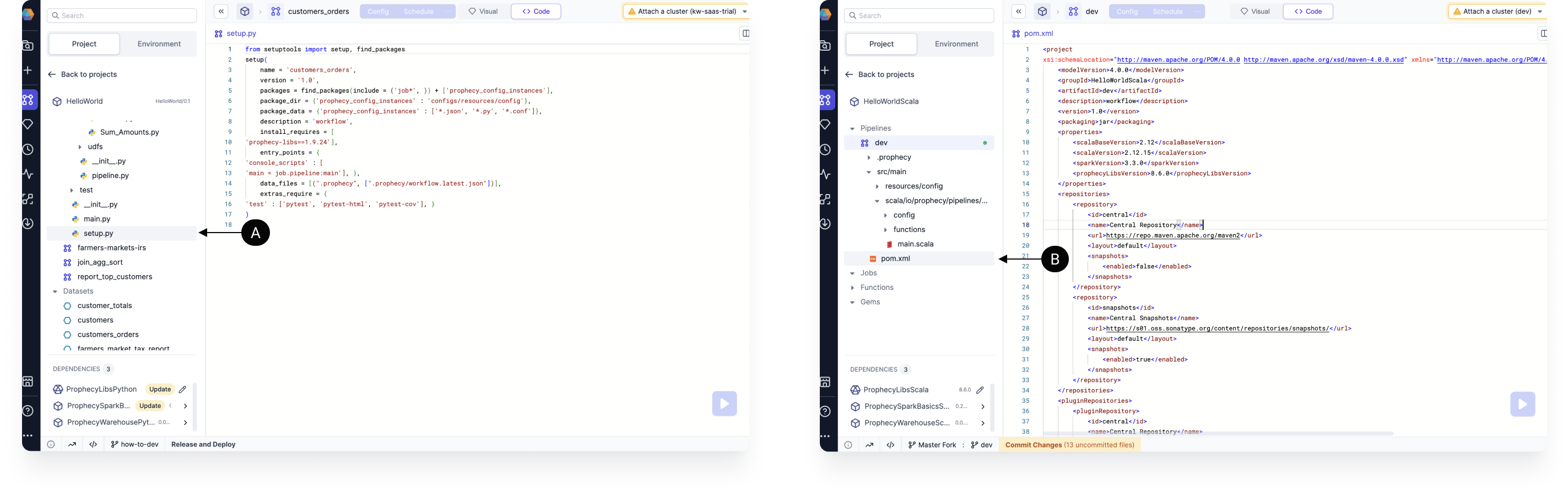The width and height of the screenshot is (1568, 496).
Task: Open the download icon in left window sidebar
Action: pos(28,223)
